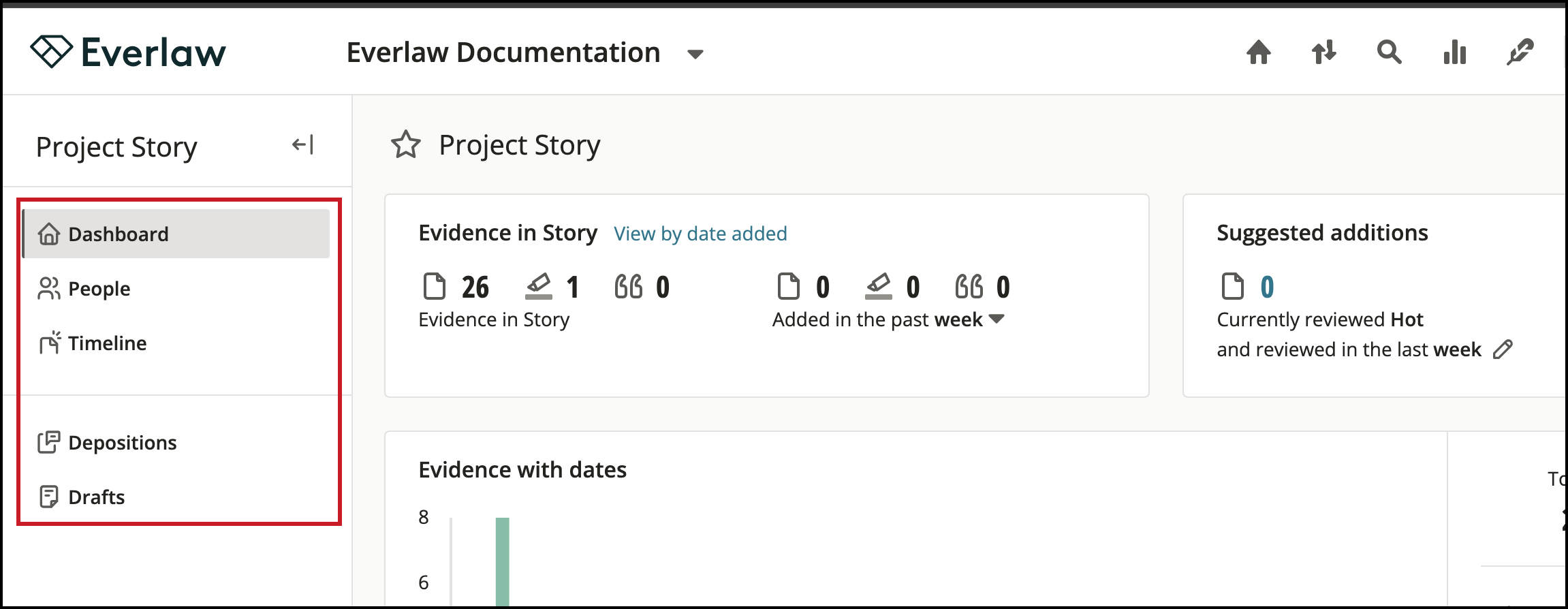Open the suggested additions count 0 link
The width and height of the screenshot is (1568, 609).
click(1267, 287)
